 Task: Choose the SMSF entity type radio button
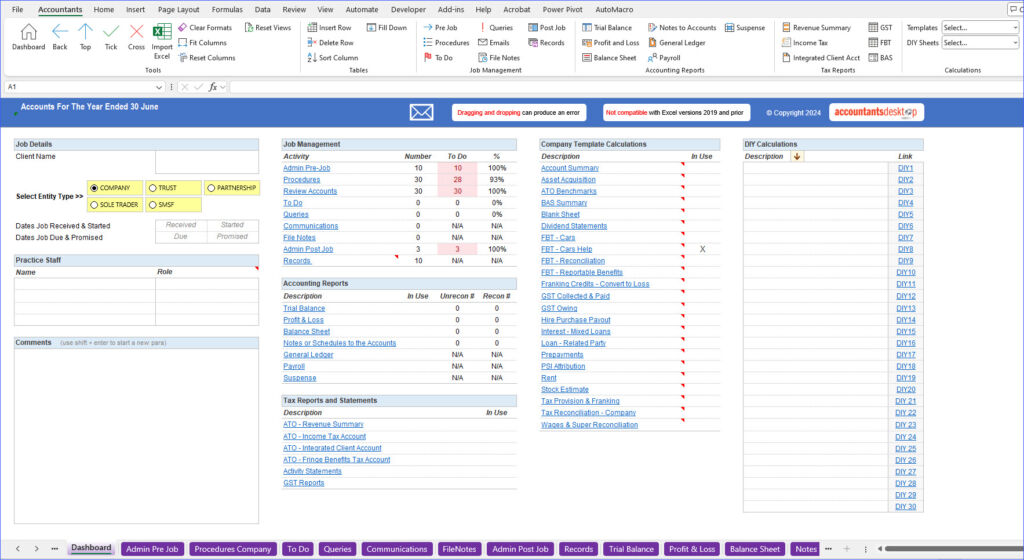pos(152,205)
